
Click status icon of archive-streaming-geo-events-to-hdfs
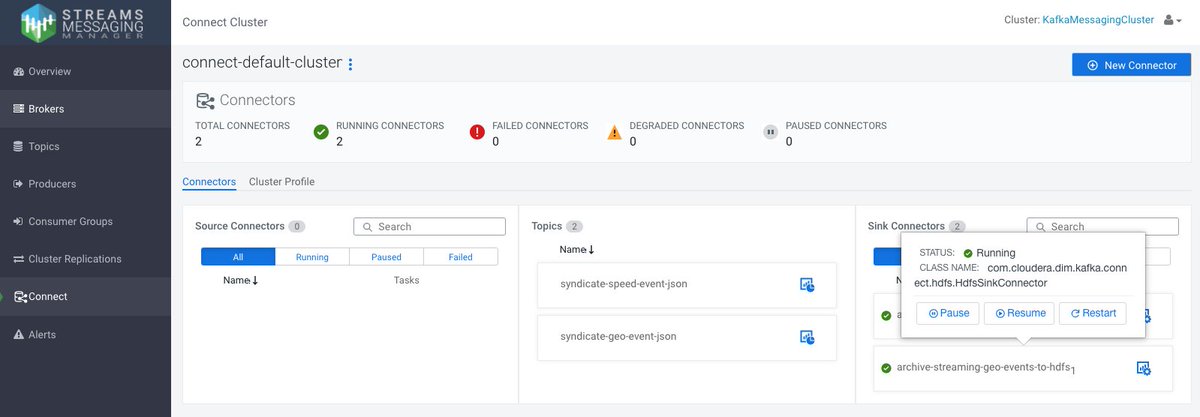(x=886, y=368)
